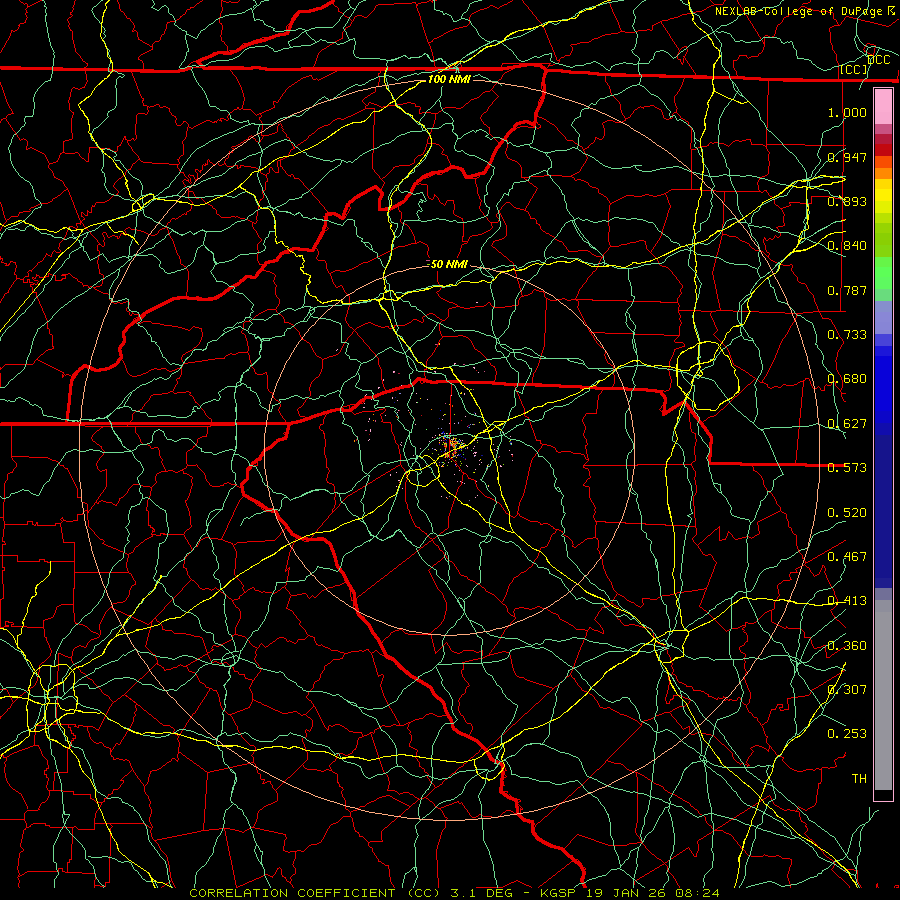This screenshot has height=900, width=900.
Task: Click the 0.840 legend label
Action: click(x=847, y=246)
